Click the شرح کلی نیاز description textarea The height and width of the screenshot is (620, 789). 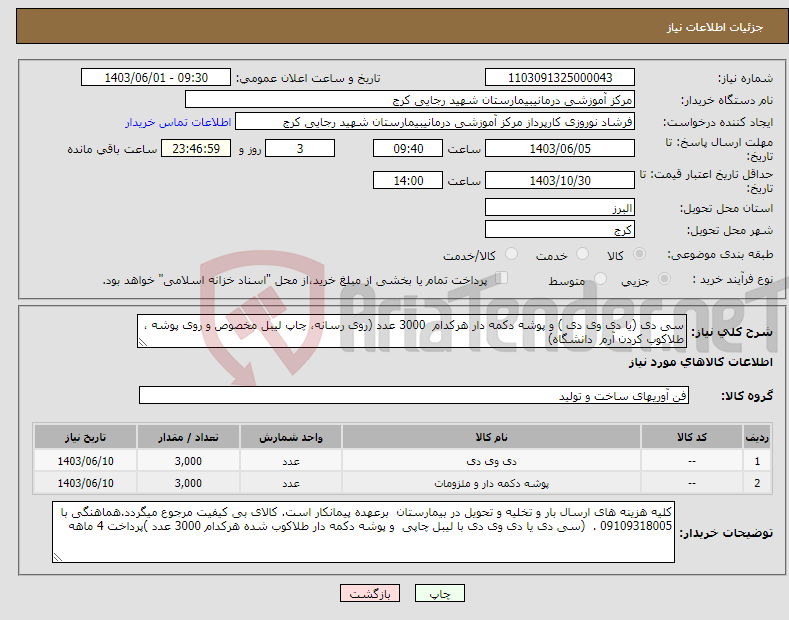(x=412, y=331)
